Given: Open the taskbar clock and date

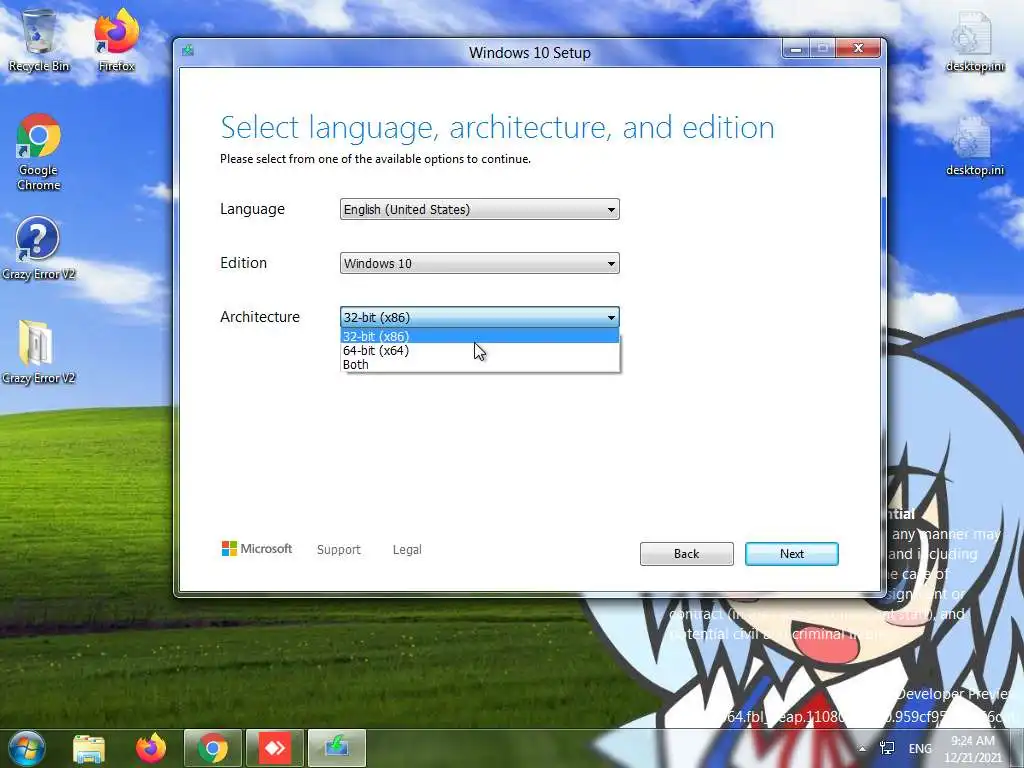Looking at the screenshot, I should point(973,749).
